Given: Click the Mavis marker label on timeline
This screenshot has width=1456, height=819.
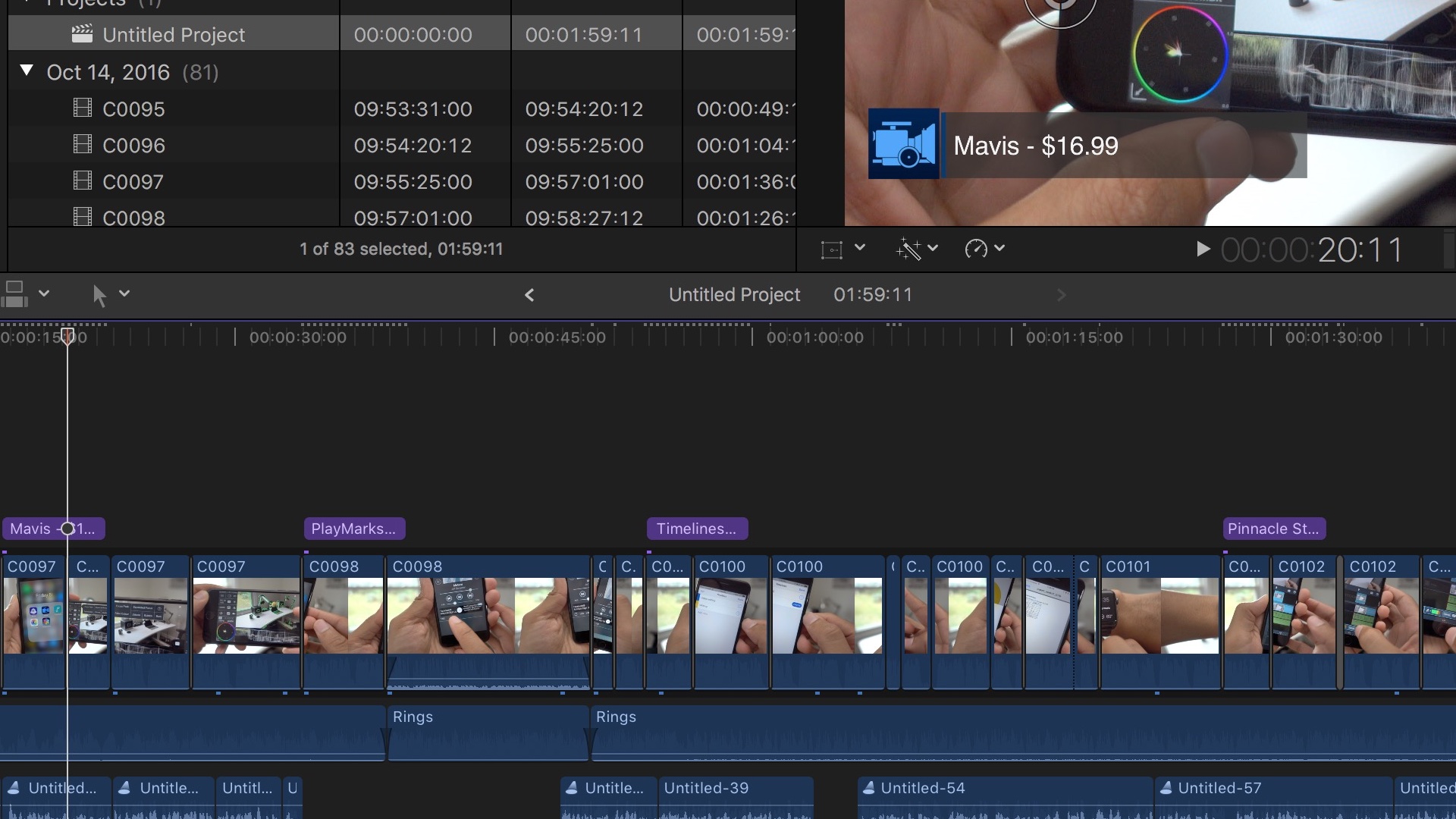Looking at the screenshot, I should [52, 528].
